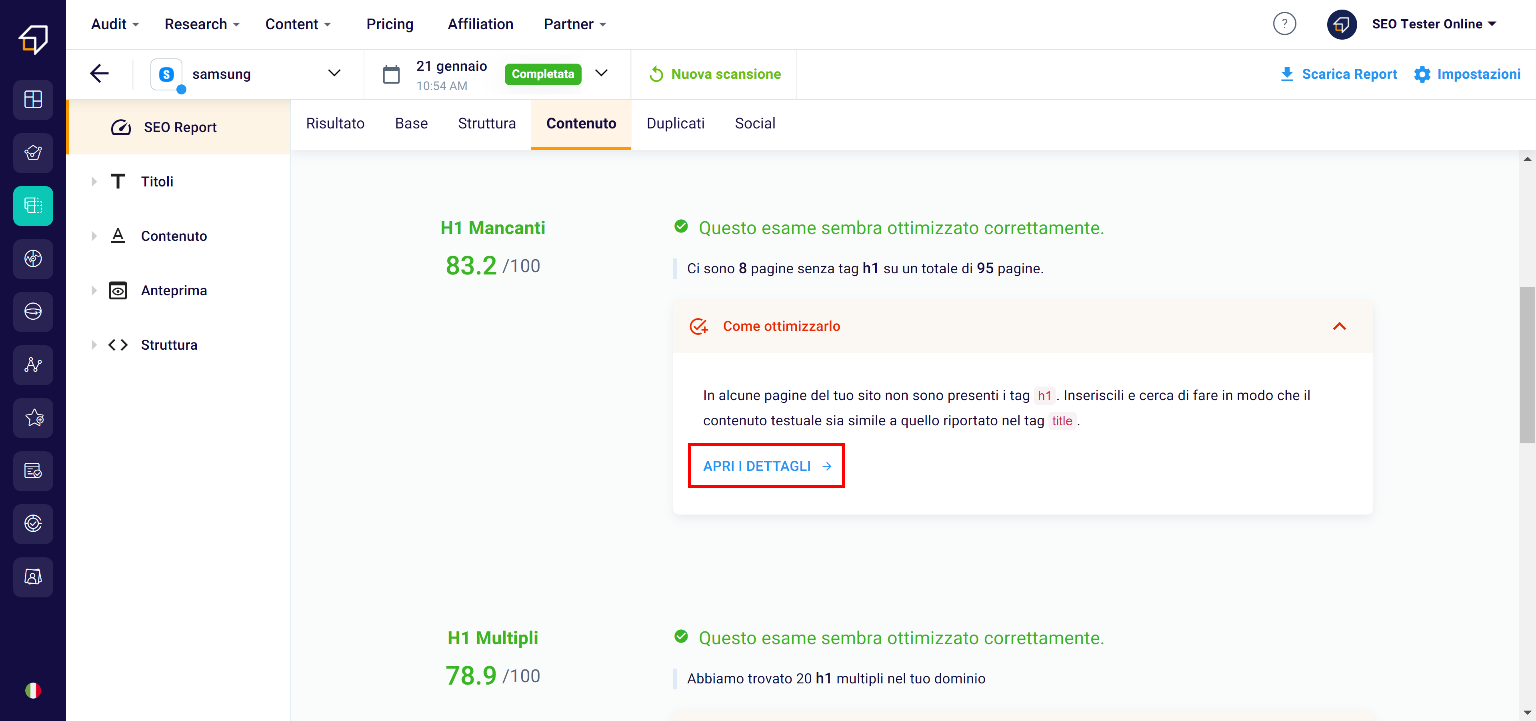This screenshot has width=1536, height=721.
Task: Click the SEO Tester Online logo icon
Action: pos(33,39)
